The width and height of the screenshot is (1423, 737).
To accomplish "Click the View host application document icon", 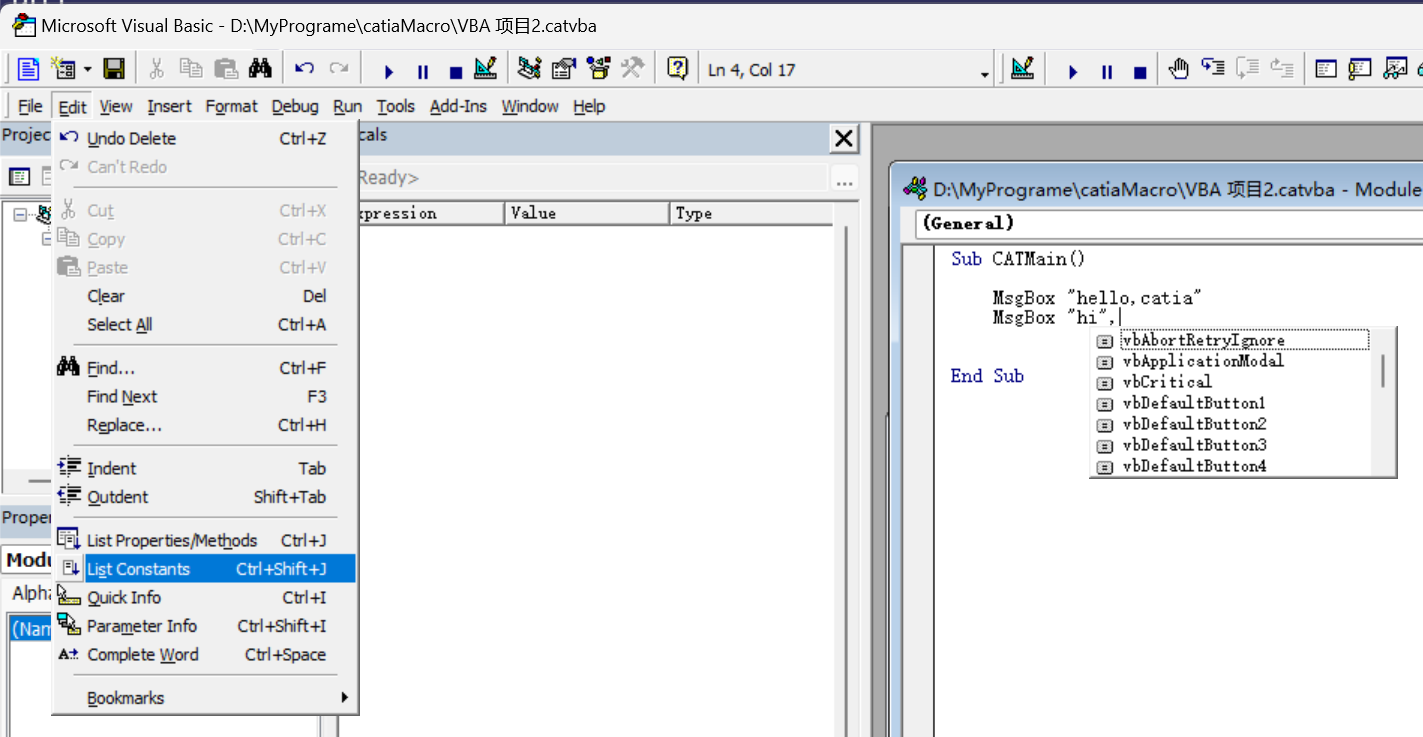I will (x=29, y=69).
